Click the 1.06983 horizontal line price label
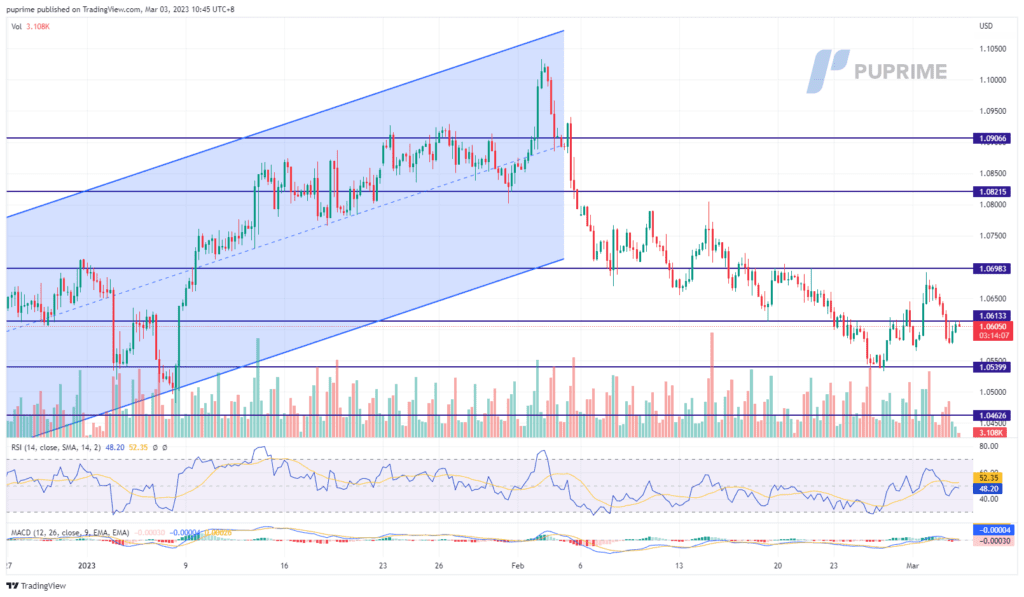The width and height of the screenshot is (1024, 597). (993, 268)
